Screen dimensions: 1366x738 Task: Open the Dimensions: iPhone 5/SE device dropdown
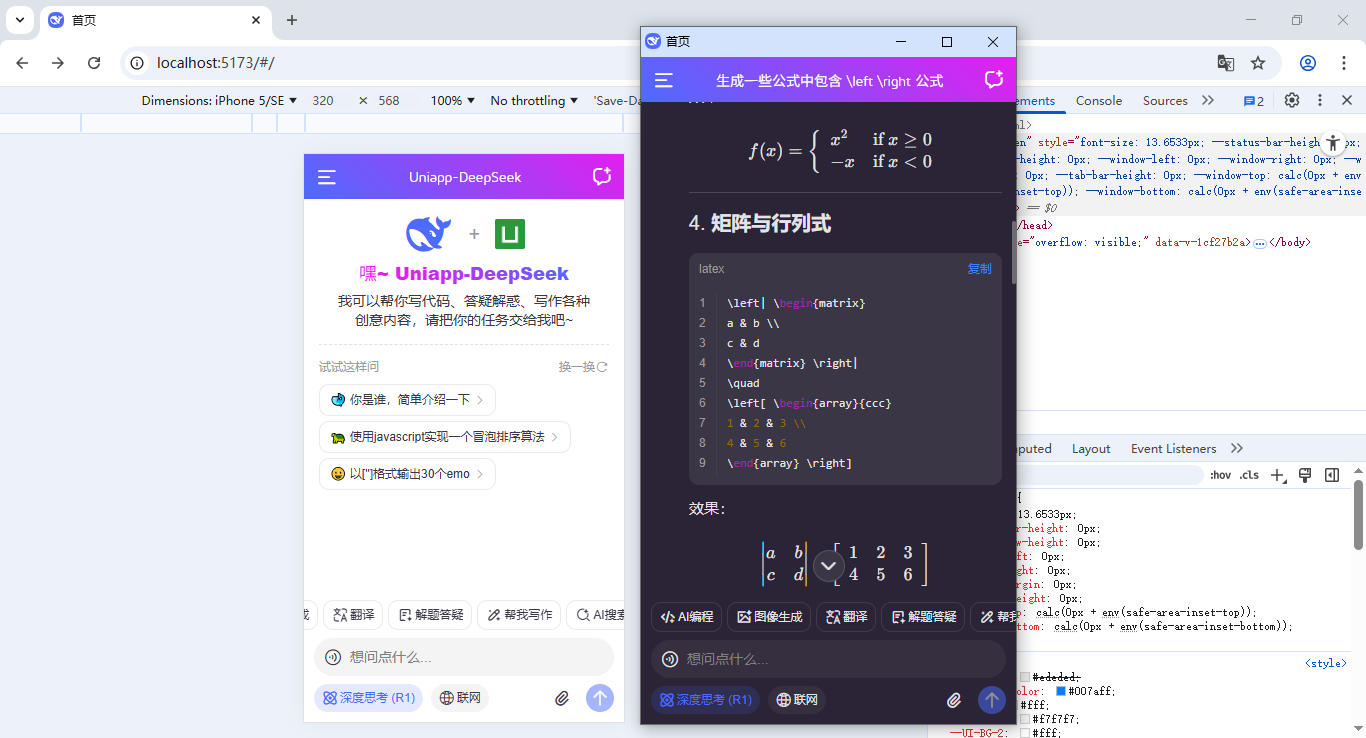coord(219,101)
